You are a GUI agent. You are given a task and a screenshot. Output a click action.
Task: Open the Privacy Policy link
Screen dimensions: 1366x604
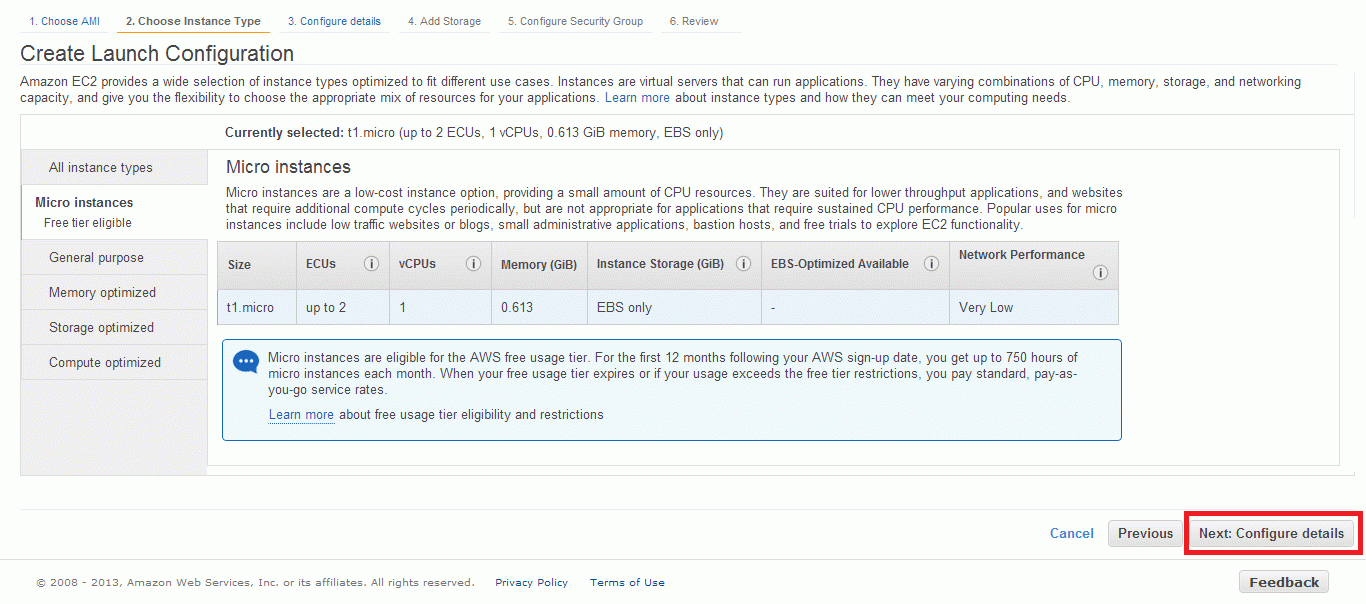[531, 582]
